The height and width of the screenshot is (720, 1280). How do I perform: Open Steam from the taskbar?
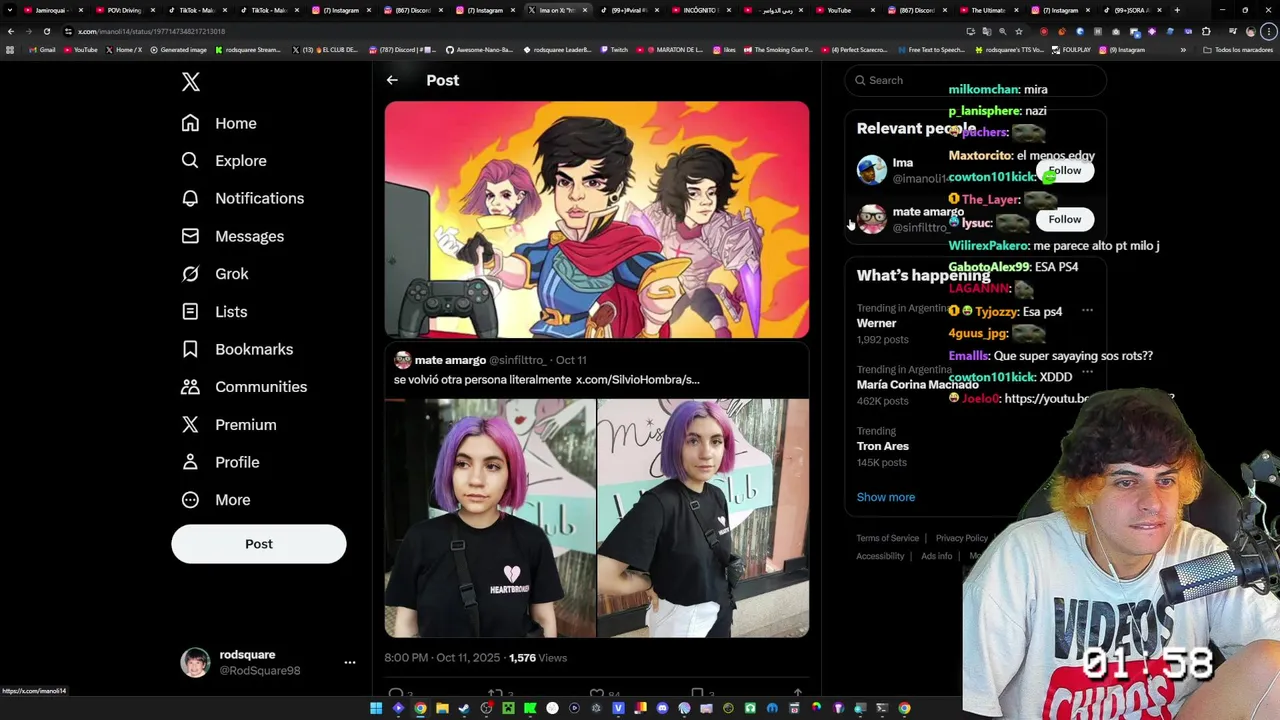pyautogui.click(x=464, y=708)
